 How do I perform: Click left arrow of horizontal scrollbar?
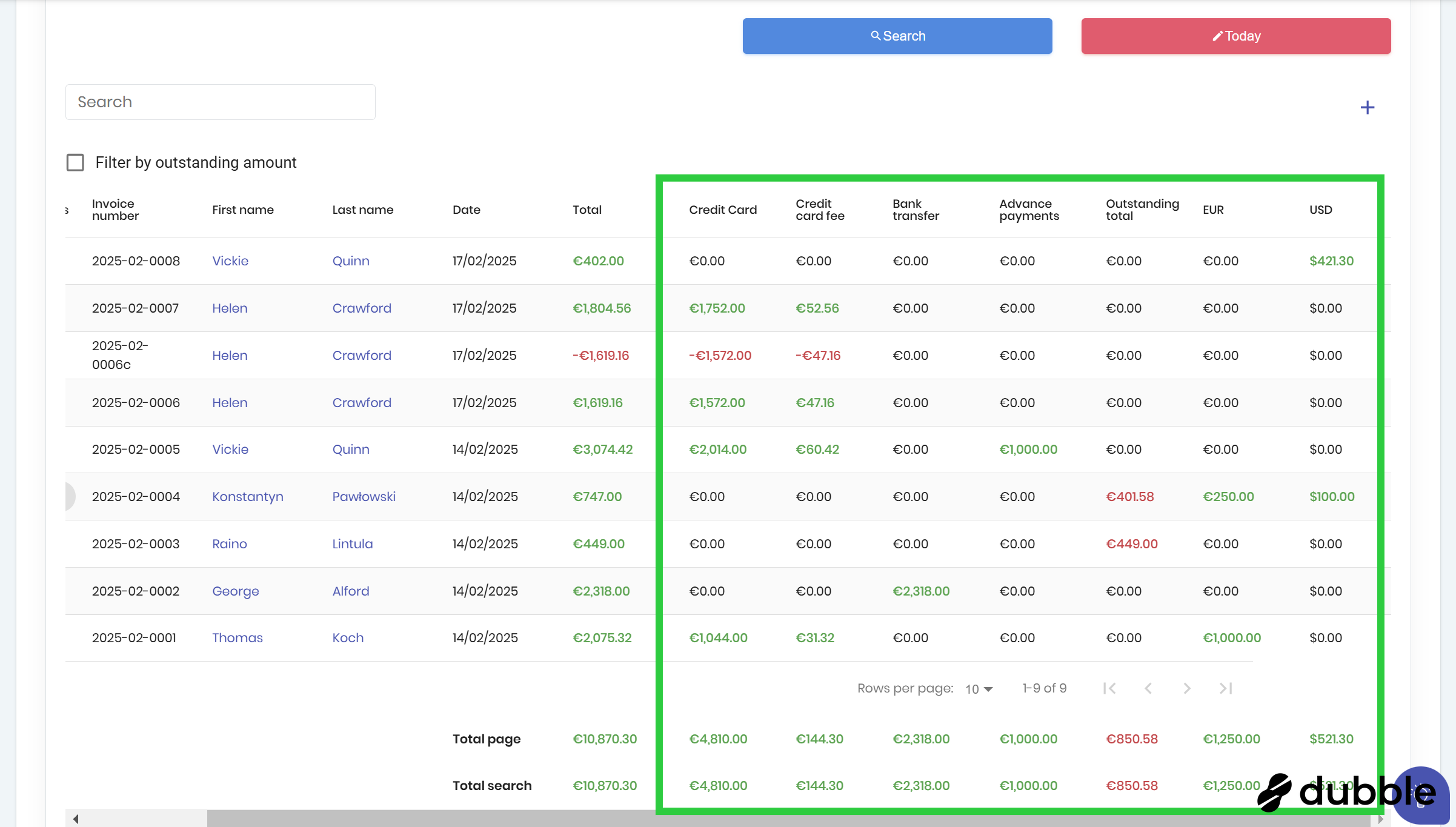[x=76, y=819]
